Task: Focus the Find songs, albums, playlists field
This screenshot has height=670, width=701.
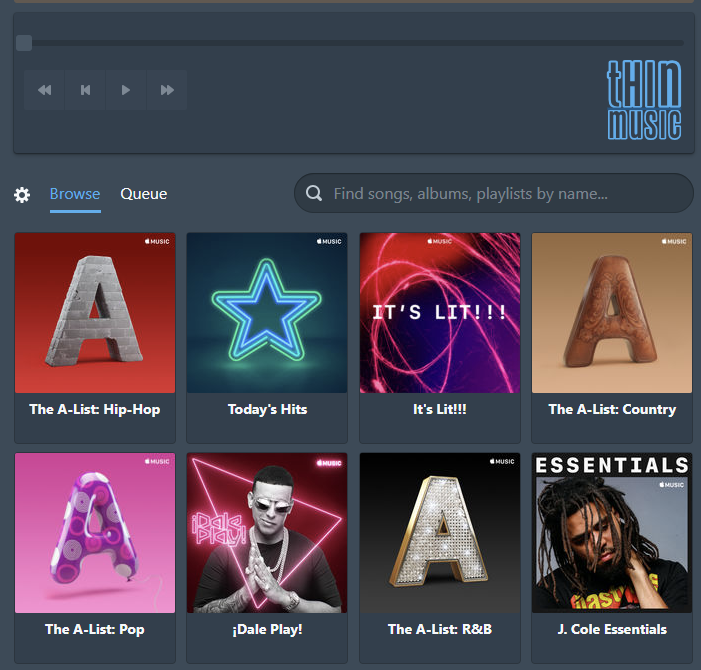Action: click(494, 193)
